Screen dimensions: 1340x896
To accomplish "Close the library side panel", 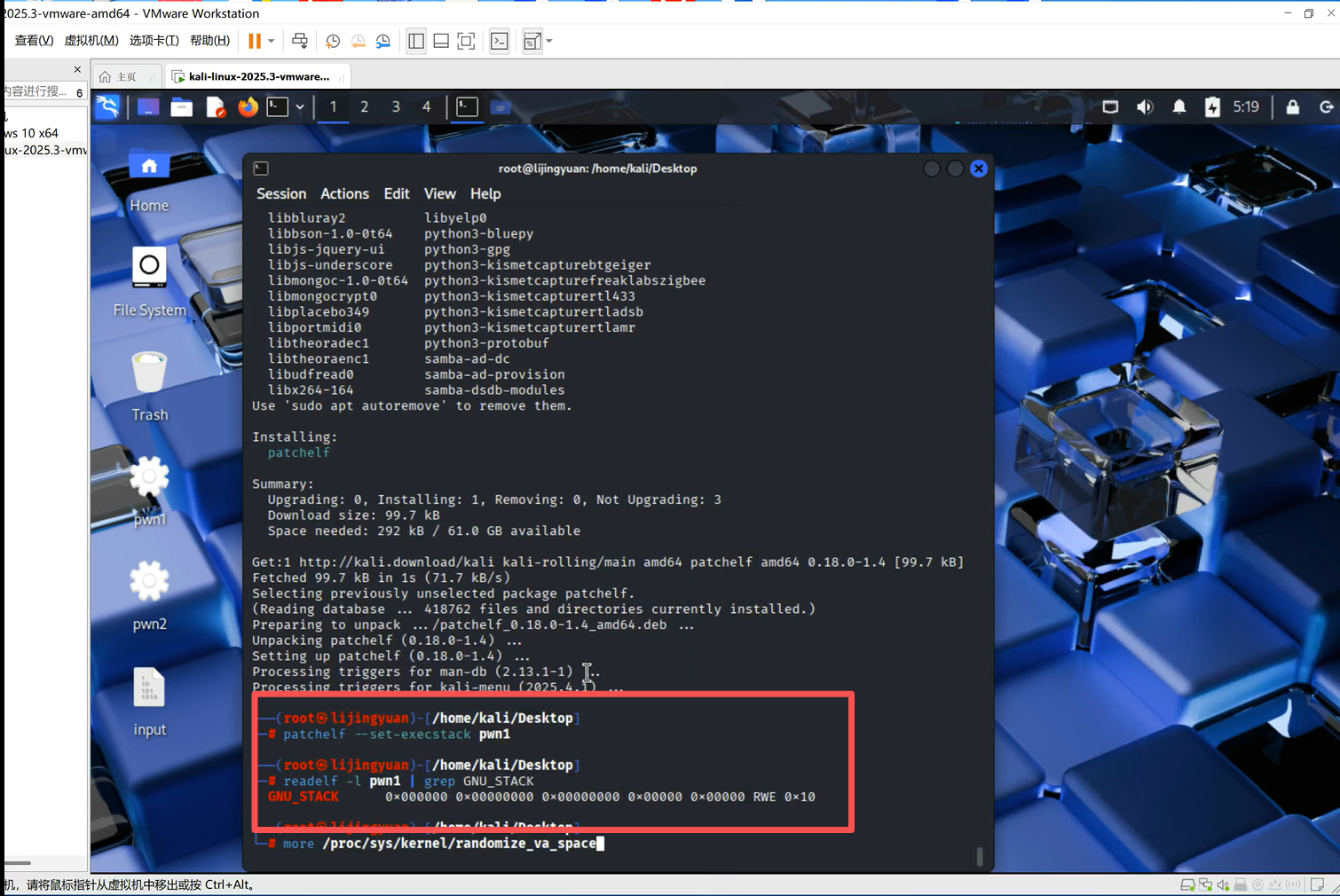I will coord(77,69).
